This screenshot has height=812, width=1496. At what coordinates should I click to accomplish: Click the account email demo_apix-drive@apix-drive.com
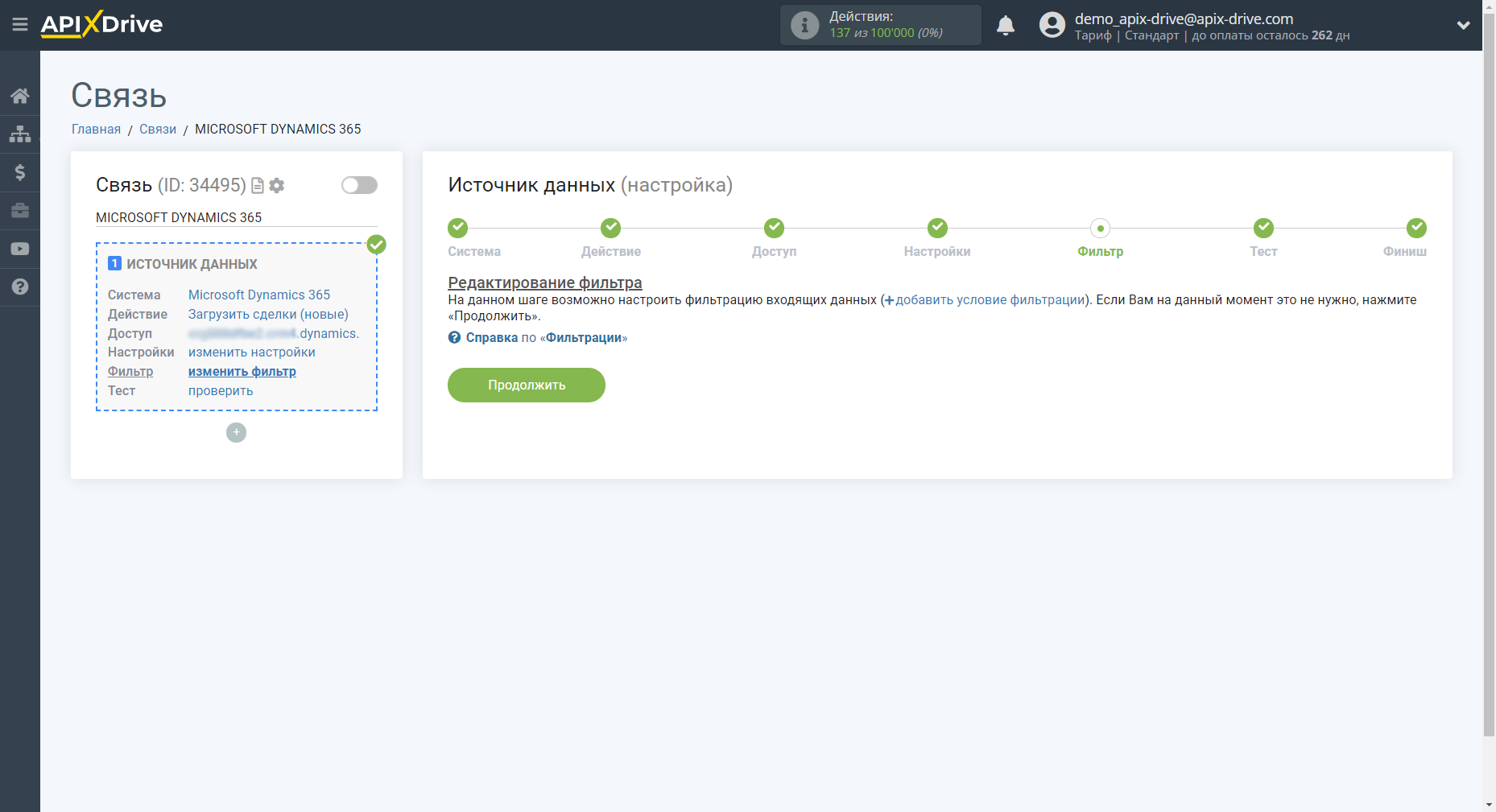pos(1184,19)
